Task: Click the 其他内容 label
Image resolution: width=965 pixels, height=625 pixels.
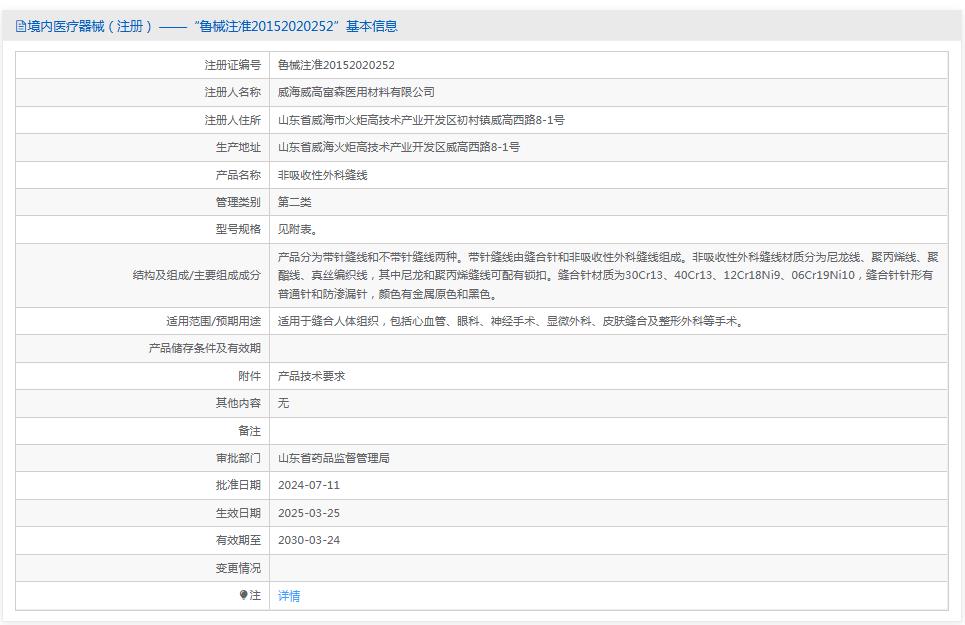Action: 238,403
